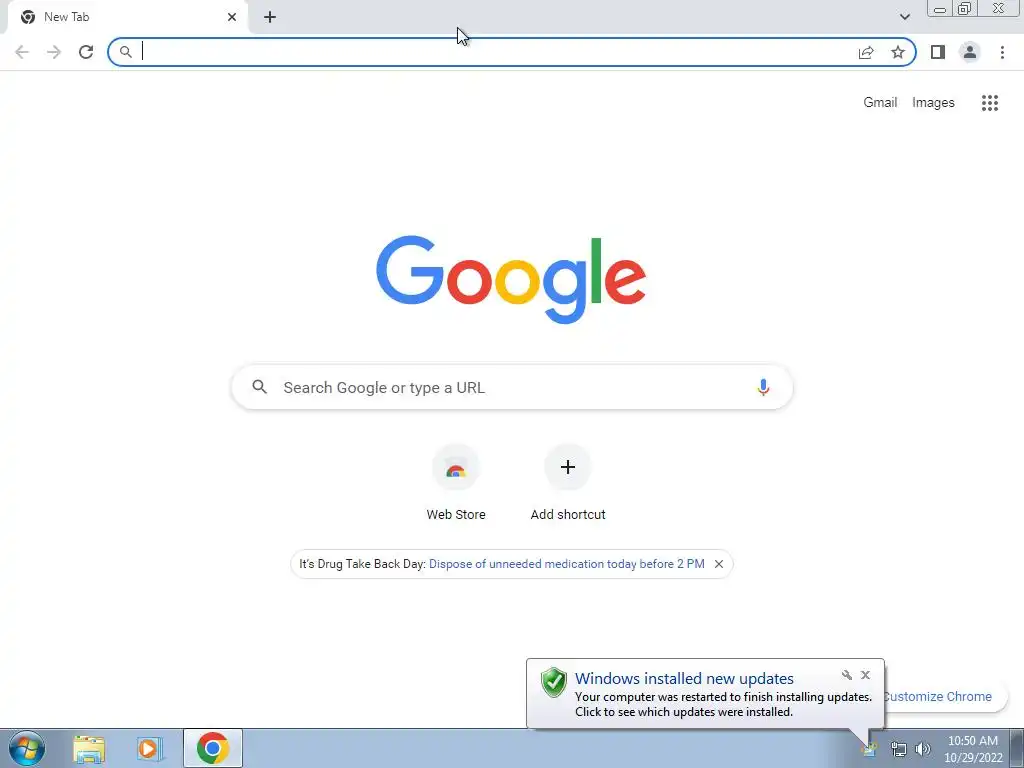The width and height of the screenshot is (1024, 768).
Task: Open Gmail link
Action: click(x=880, y=103)
